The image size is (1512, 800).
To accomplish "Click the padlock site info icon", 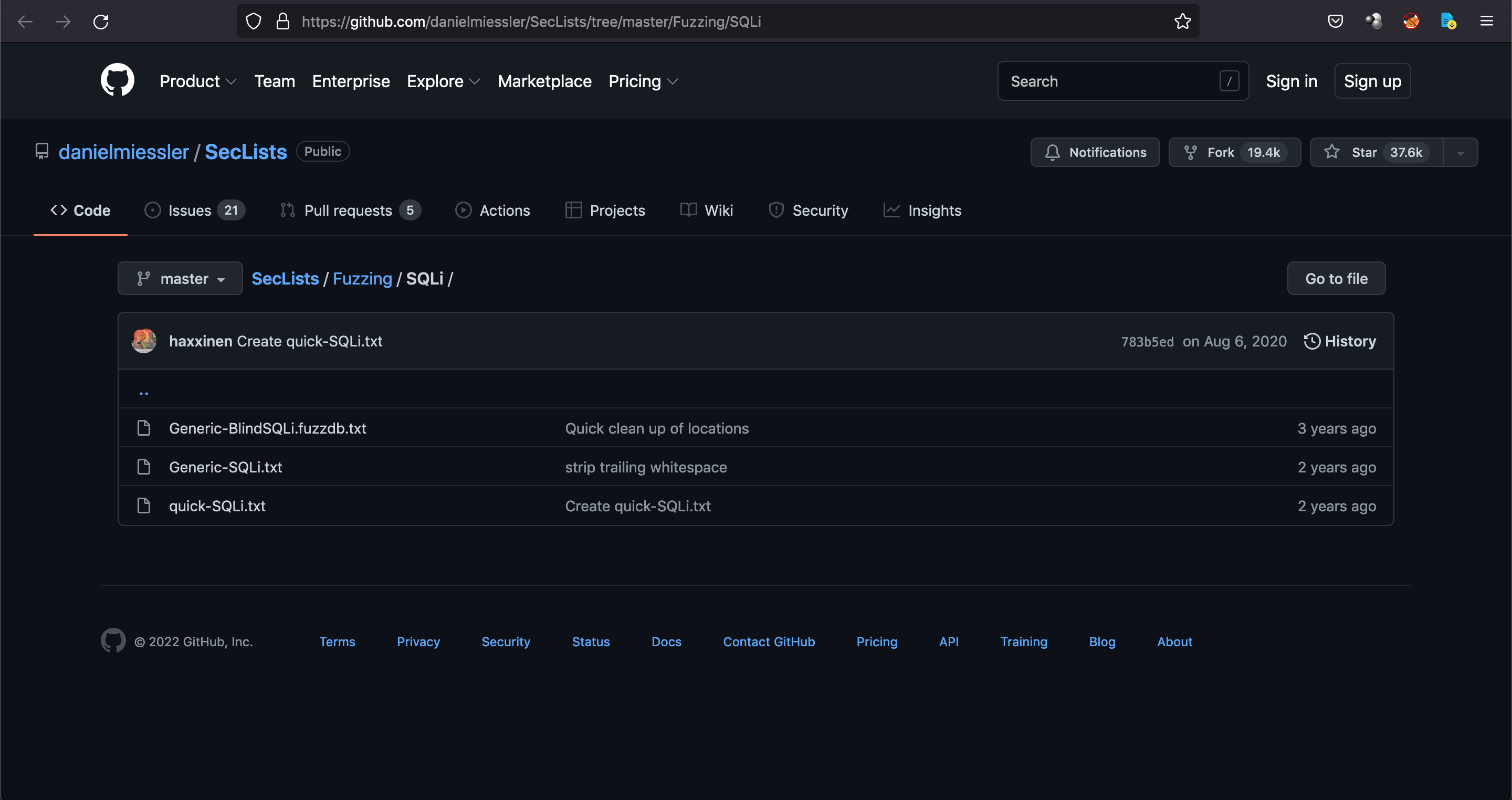I will pos(283,22).
